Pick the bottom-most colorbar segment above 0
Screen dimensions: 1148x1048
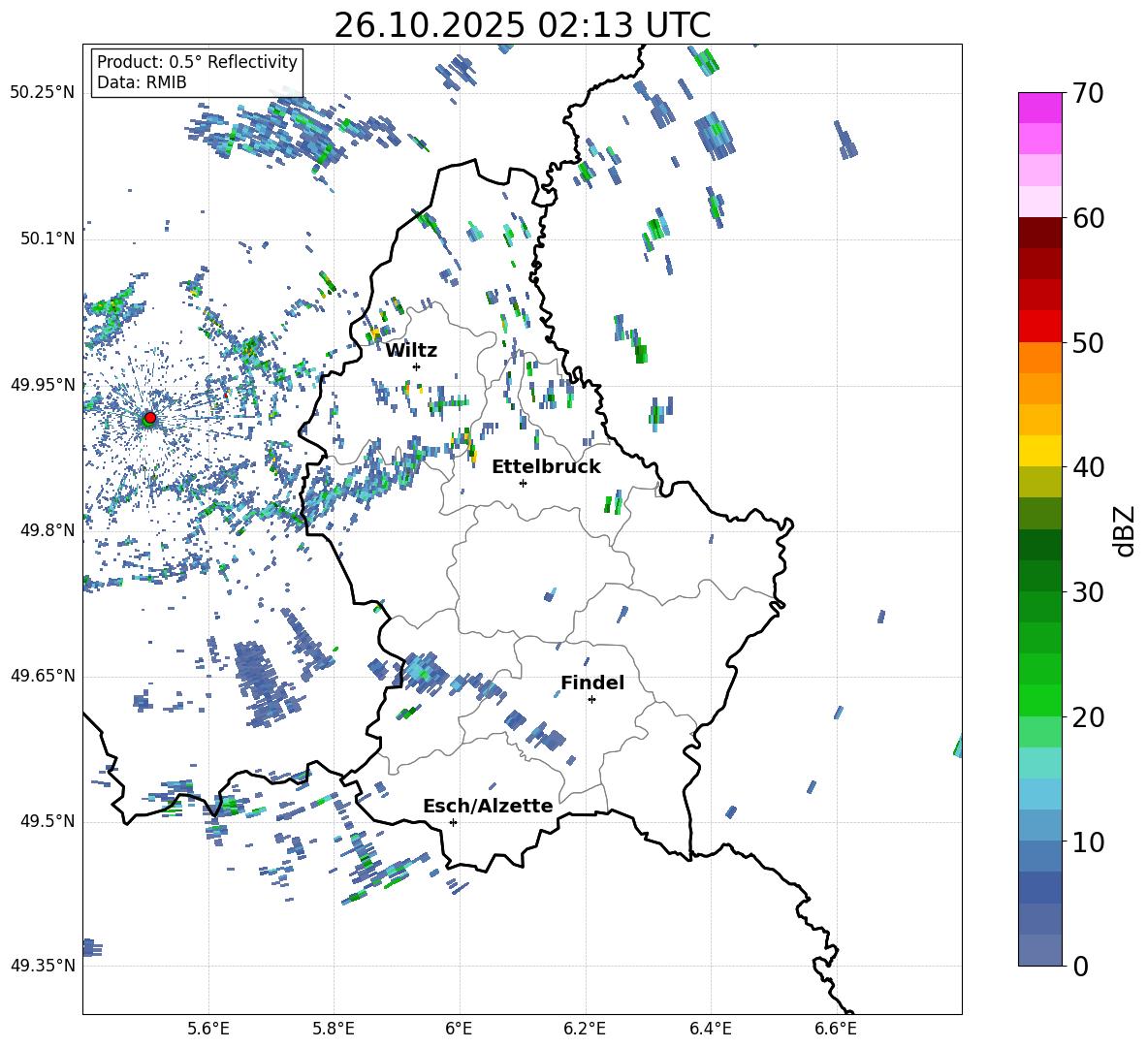coord(1040,950)
